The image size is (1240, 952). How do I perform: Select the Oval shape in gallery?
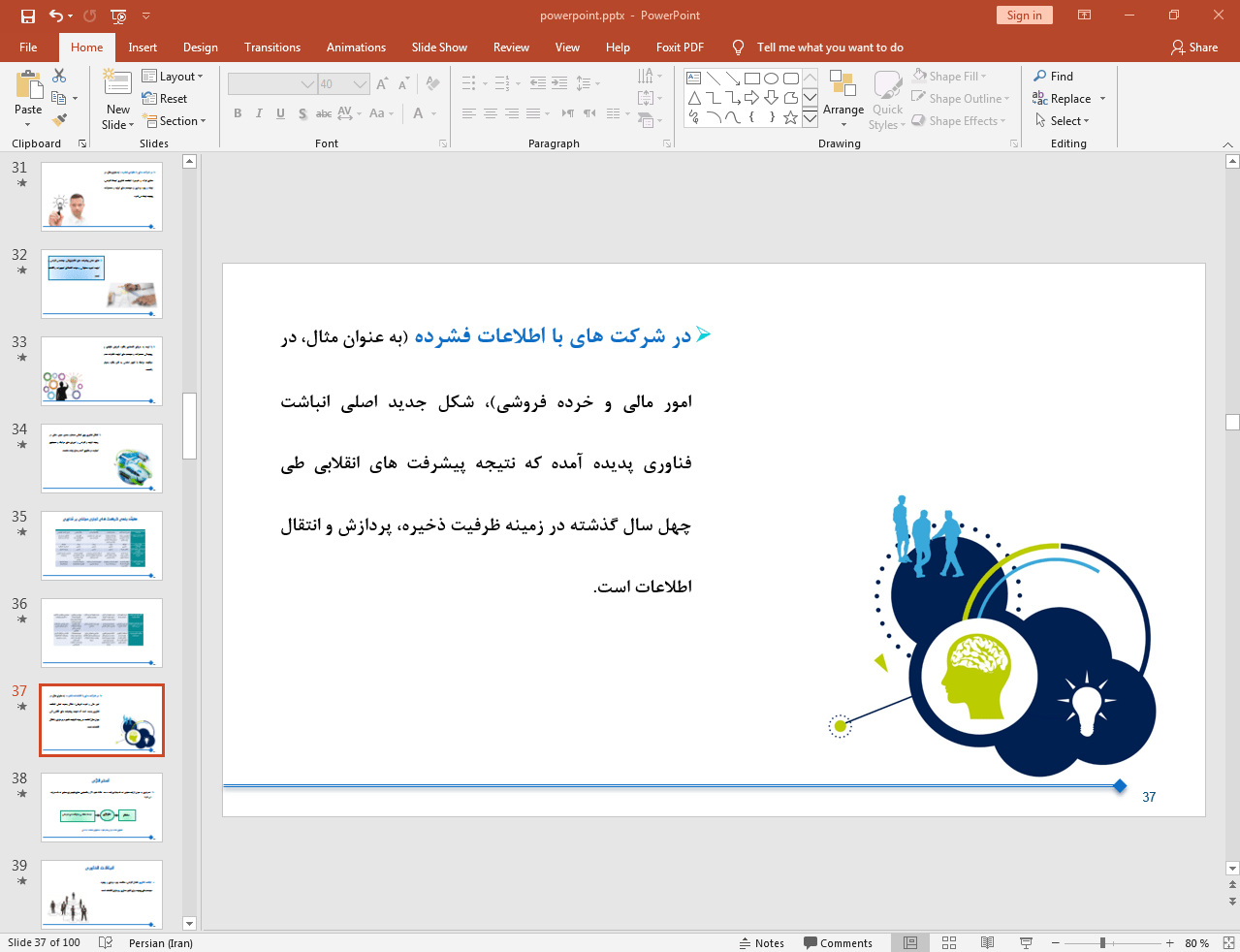pos(771,79)
